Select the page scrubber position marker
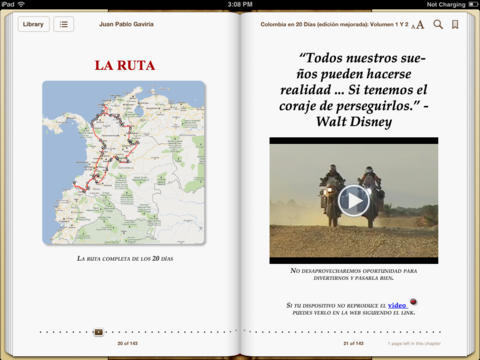This screenshot has width=480, height=360. pyautogui.click(x=98, y=332)
